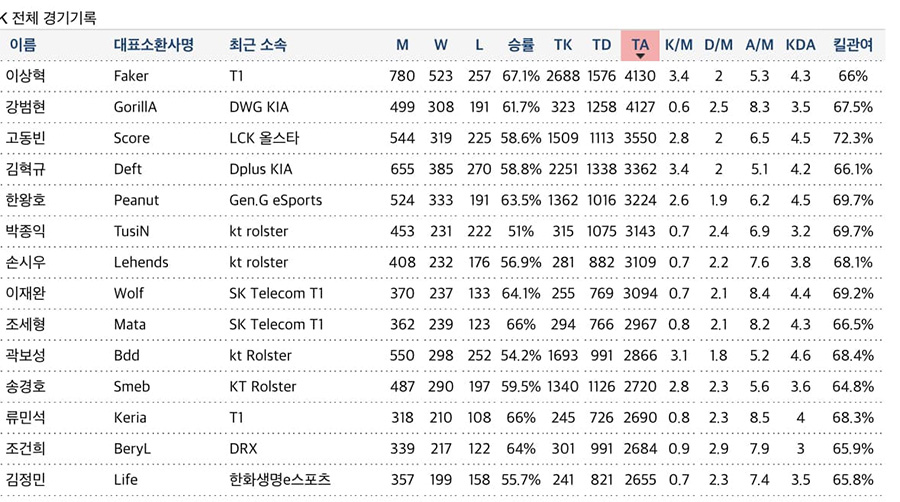Click 대표소환사명 column header
This screenshot has height=502, width=900.
(x=153, y=45)
